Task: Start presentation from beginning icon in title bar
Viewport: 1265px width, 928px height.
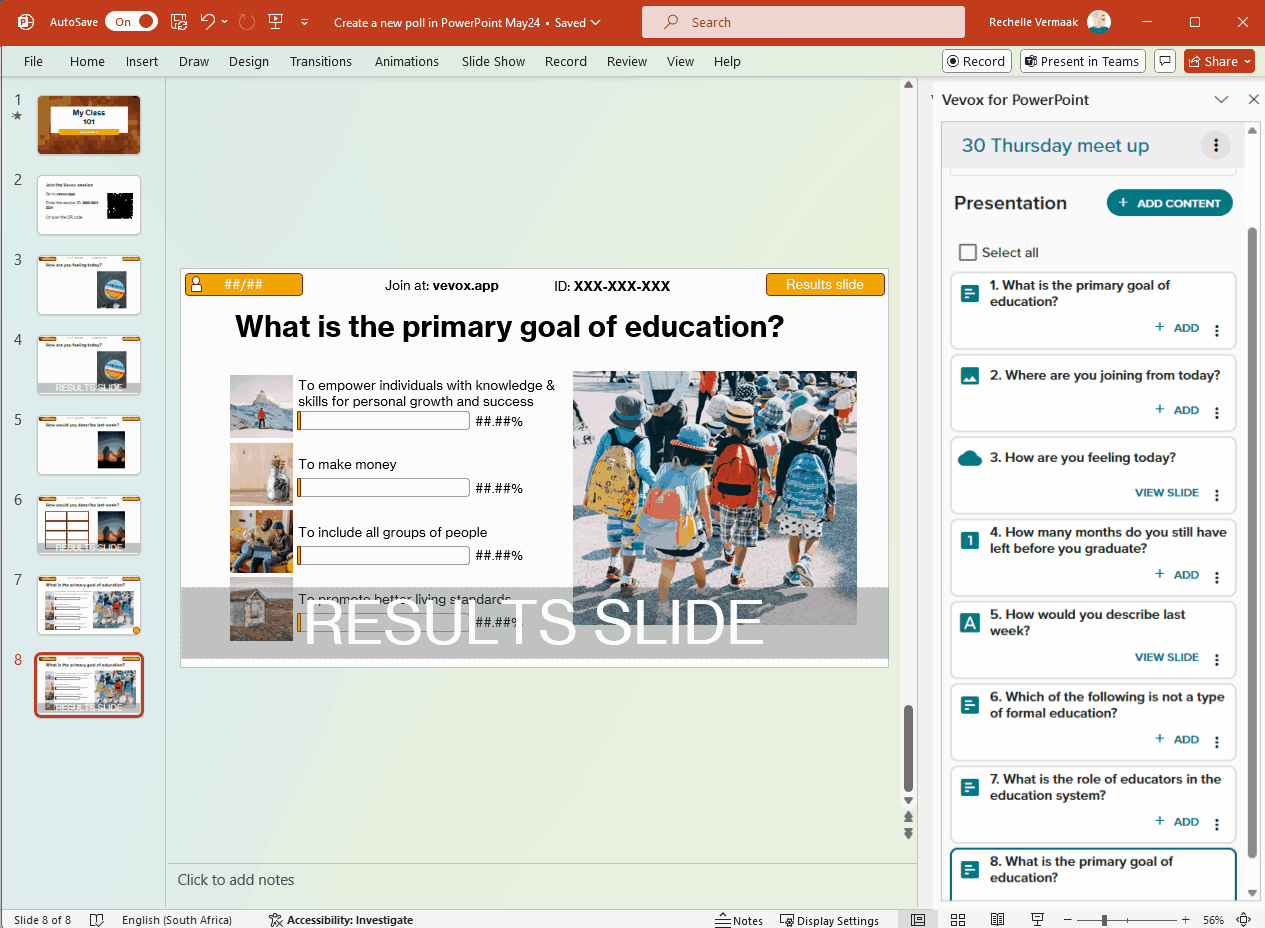Action: 275,21
